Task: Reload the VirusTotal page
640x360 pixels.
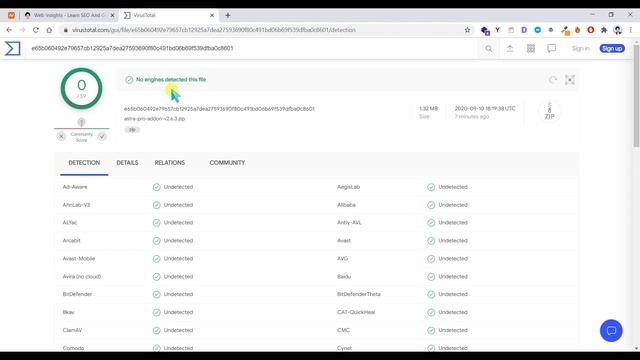Action: click(36, 30)
